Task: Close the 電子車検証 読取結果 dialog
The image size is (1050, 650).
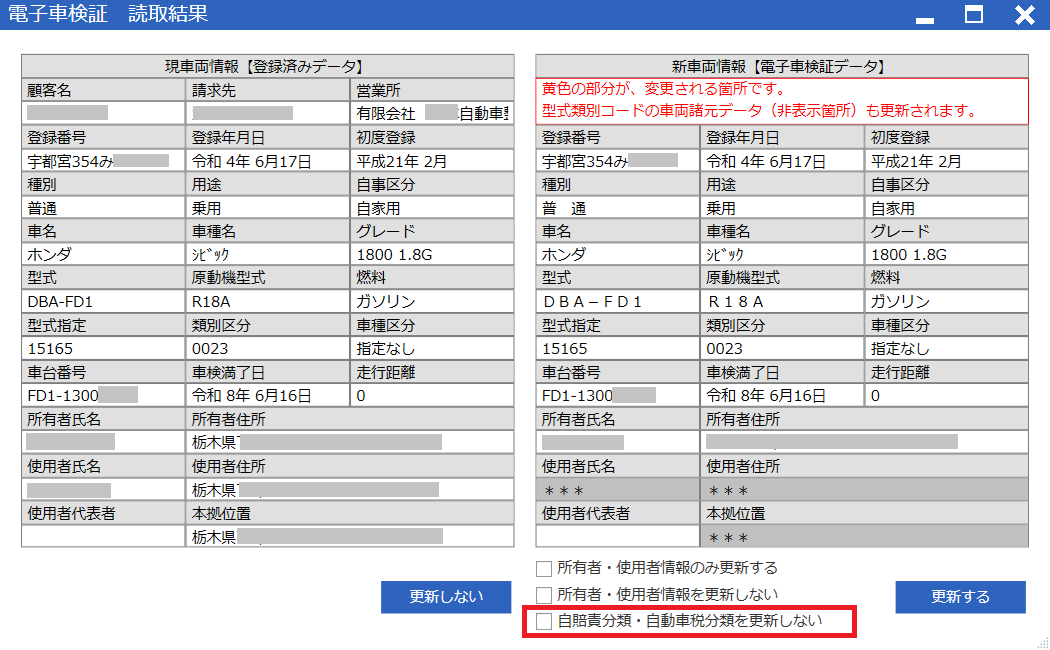Action: coord(1024,15)
